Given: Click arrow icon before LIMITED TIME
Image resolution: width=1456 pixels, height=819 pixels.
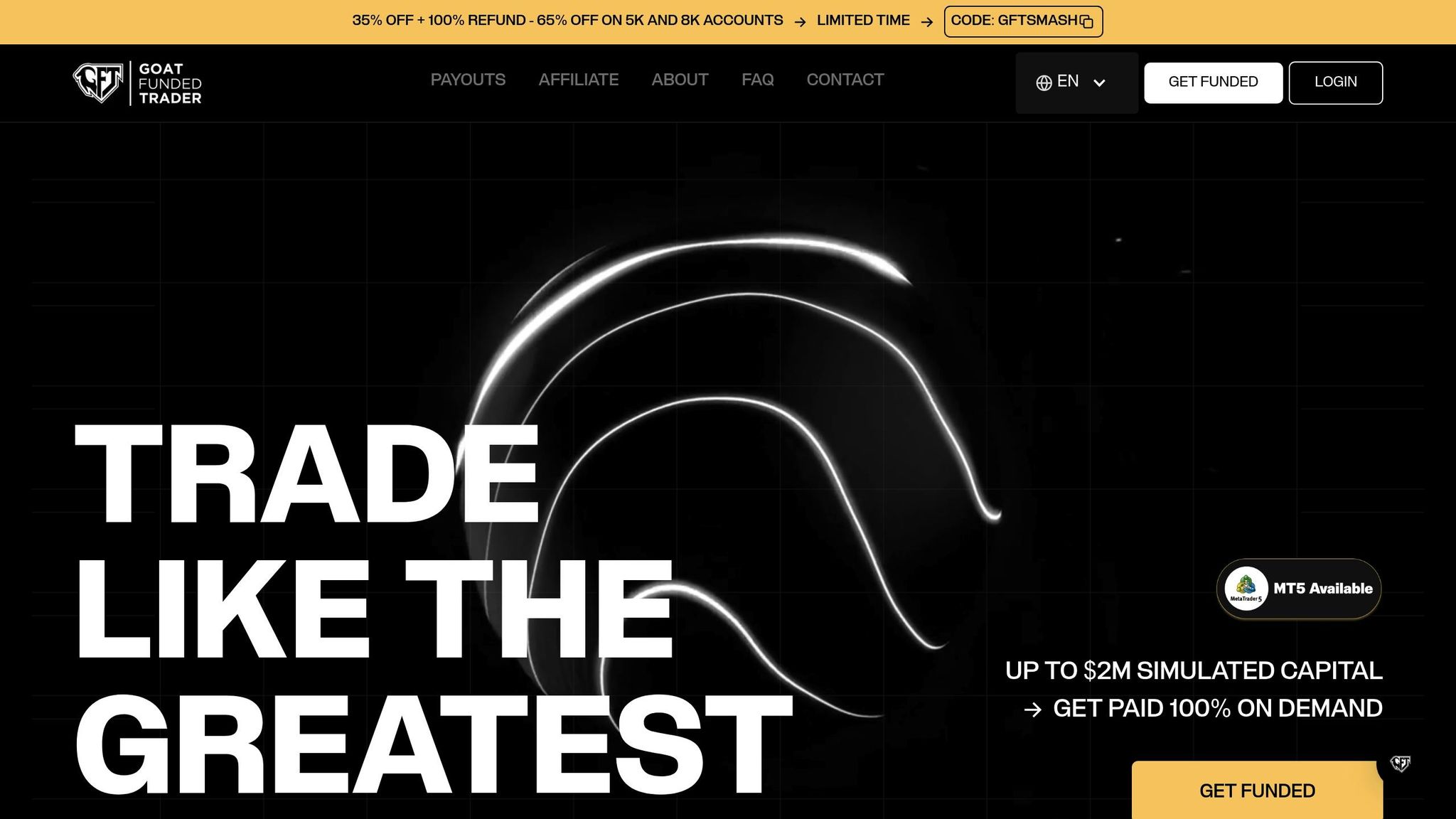Looking at the screenshot, I should pos(800,22).
